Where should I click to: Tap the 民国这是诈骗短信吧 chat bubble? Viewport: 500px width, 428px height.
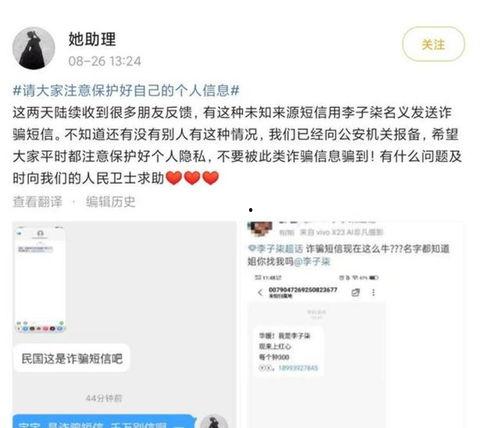[x=72, y=359]
